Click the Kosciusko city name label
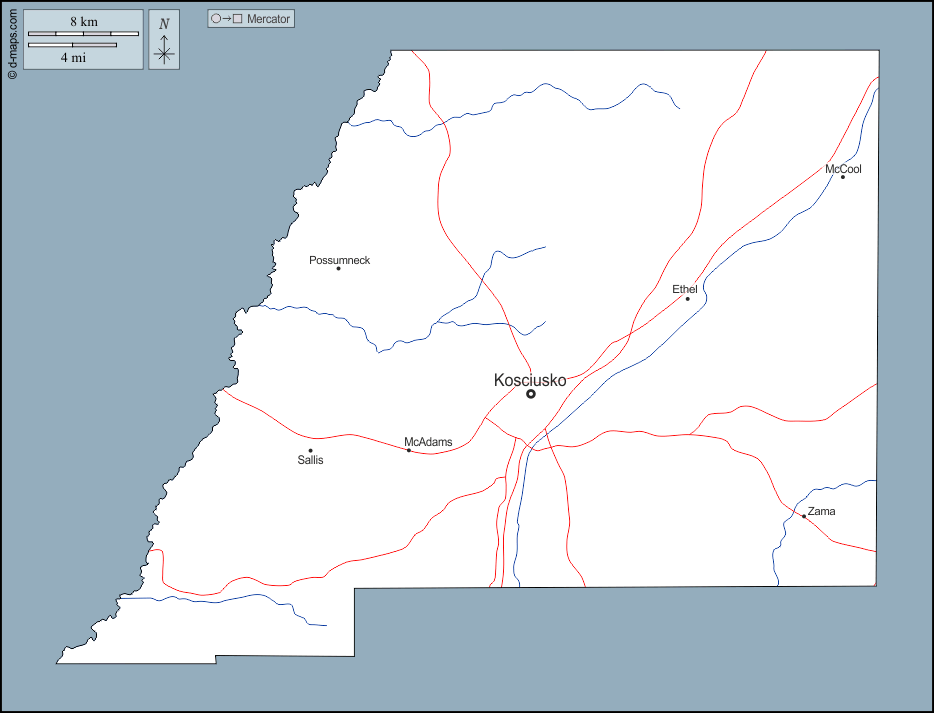934x713 pixels. coord(530,380)
